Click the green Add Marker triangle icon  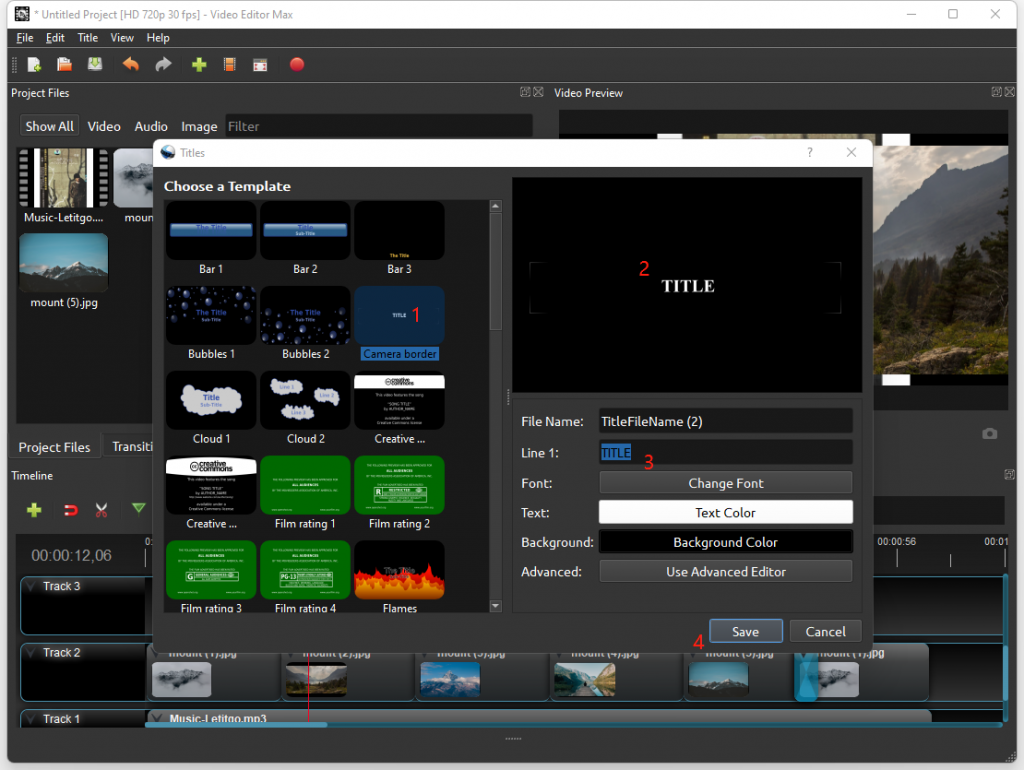[138, 508]
